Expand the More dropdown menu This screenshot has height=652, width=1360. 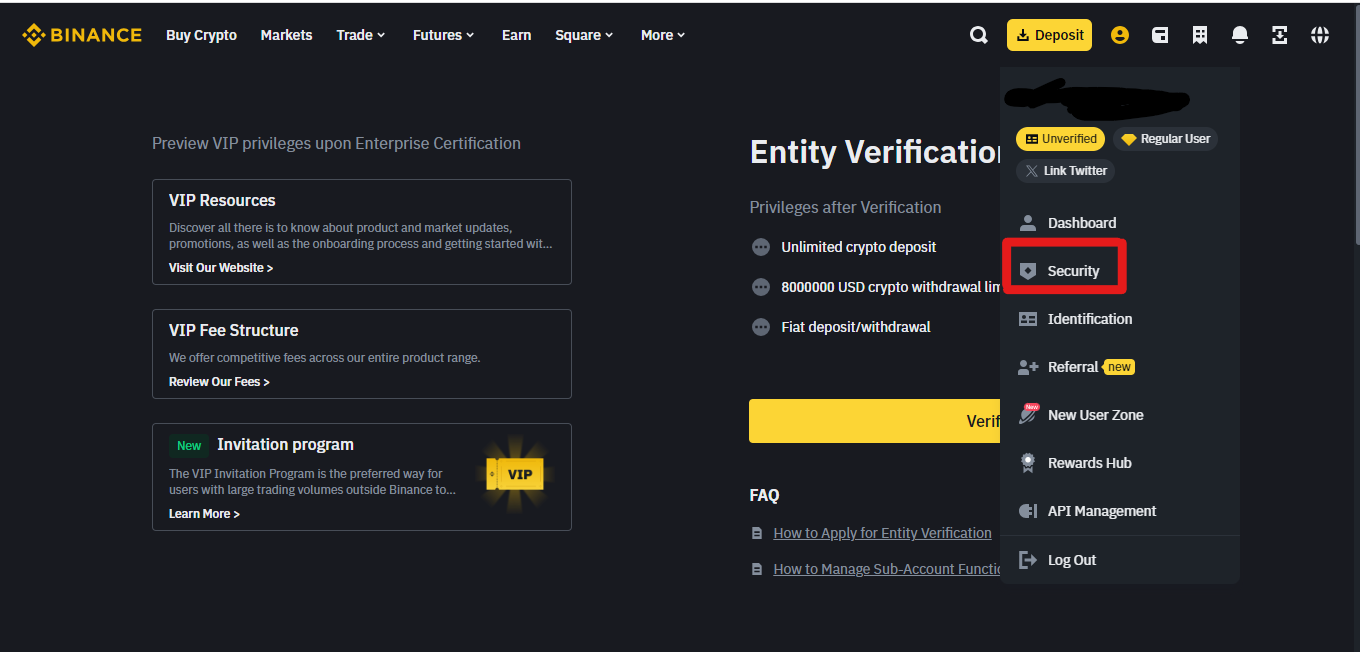664,35
